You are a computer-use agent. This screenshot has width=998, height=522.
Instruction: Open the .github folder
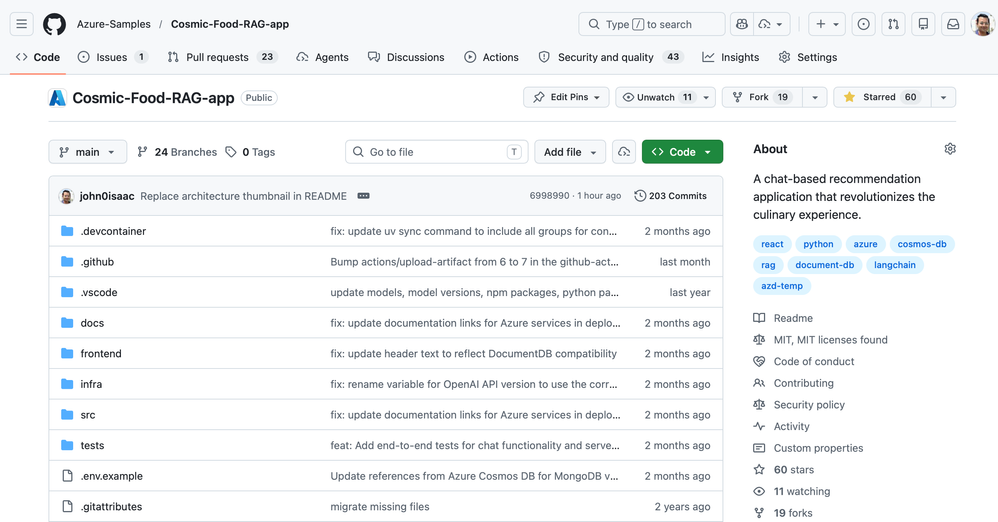click(x=97, y=262)
